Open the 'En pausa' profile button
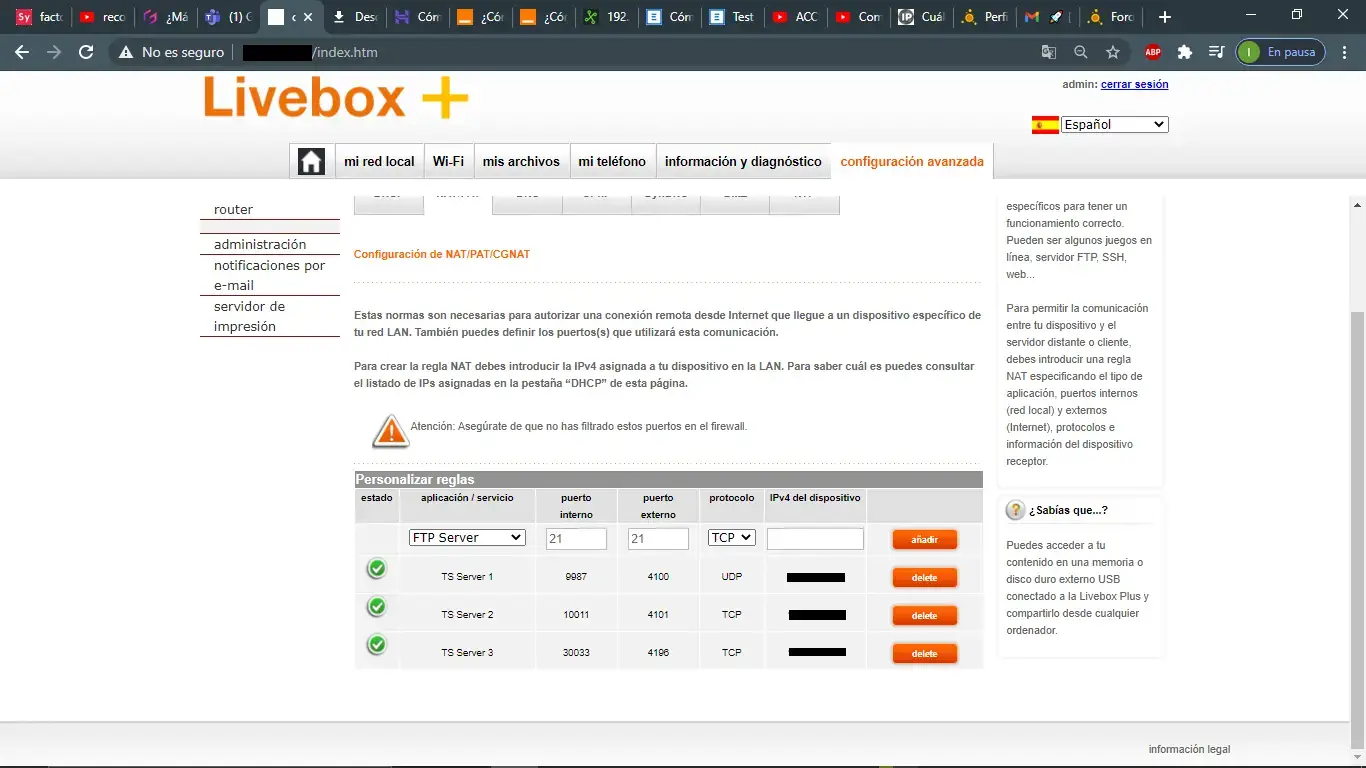 pyautogui.click(x=1280, y=52)
